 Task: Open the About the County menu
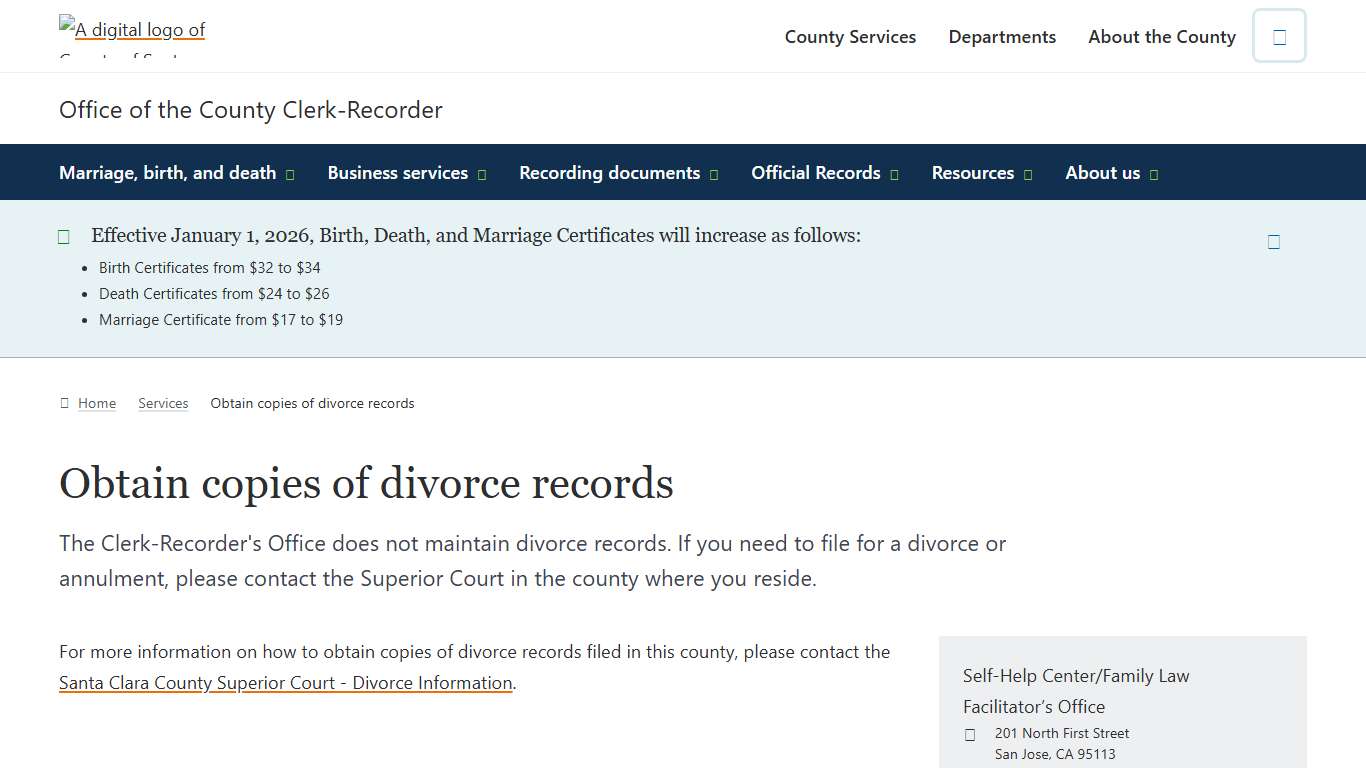click(1161, 36)
